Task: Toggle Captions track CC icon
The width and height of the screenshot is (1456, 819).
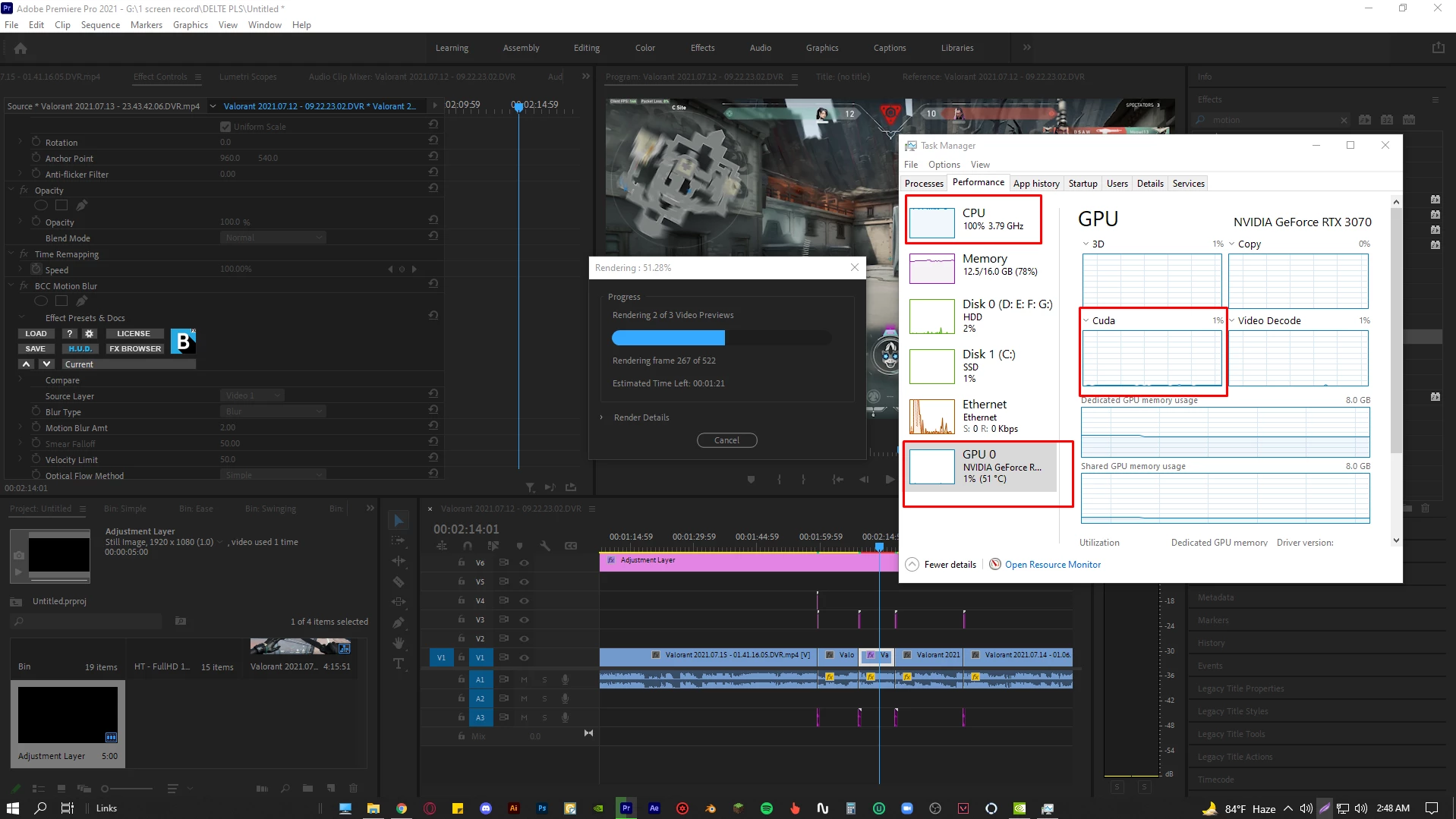Action: point(571,546)
